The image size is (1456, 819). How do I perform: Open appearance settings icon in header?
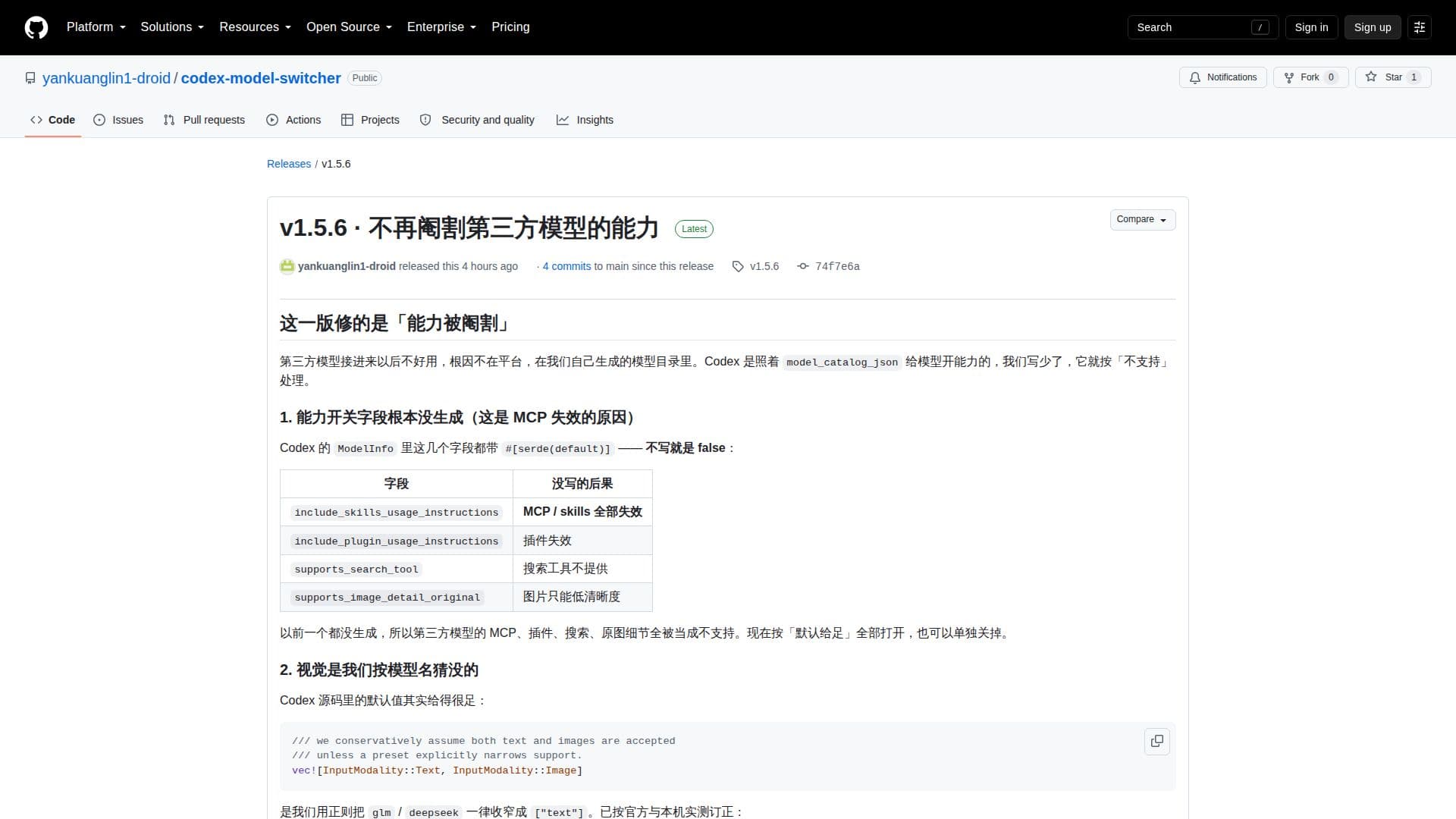pyautogui.click(x=1420, y=27)
